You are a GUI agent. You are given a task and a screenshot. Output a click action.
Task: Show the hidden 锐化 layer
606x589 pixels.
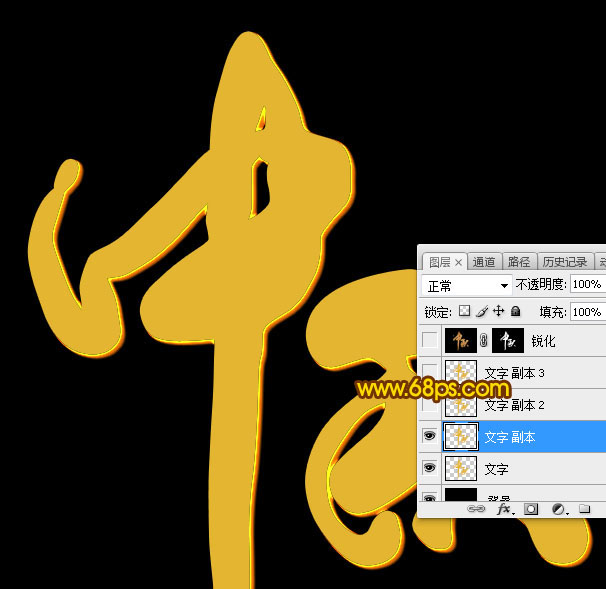(429, 340)
